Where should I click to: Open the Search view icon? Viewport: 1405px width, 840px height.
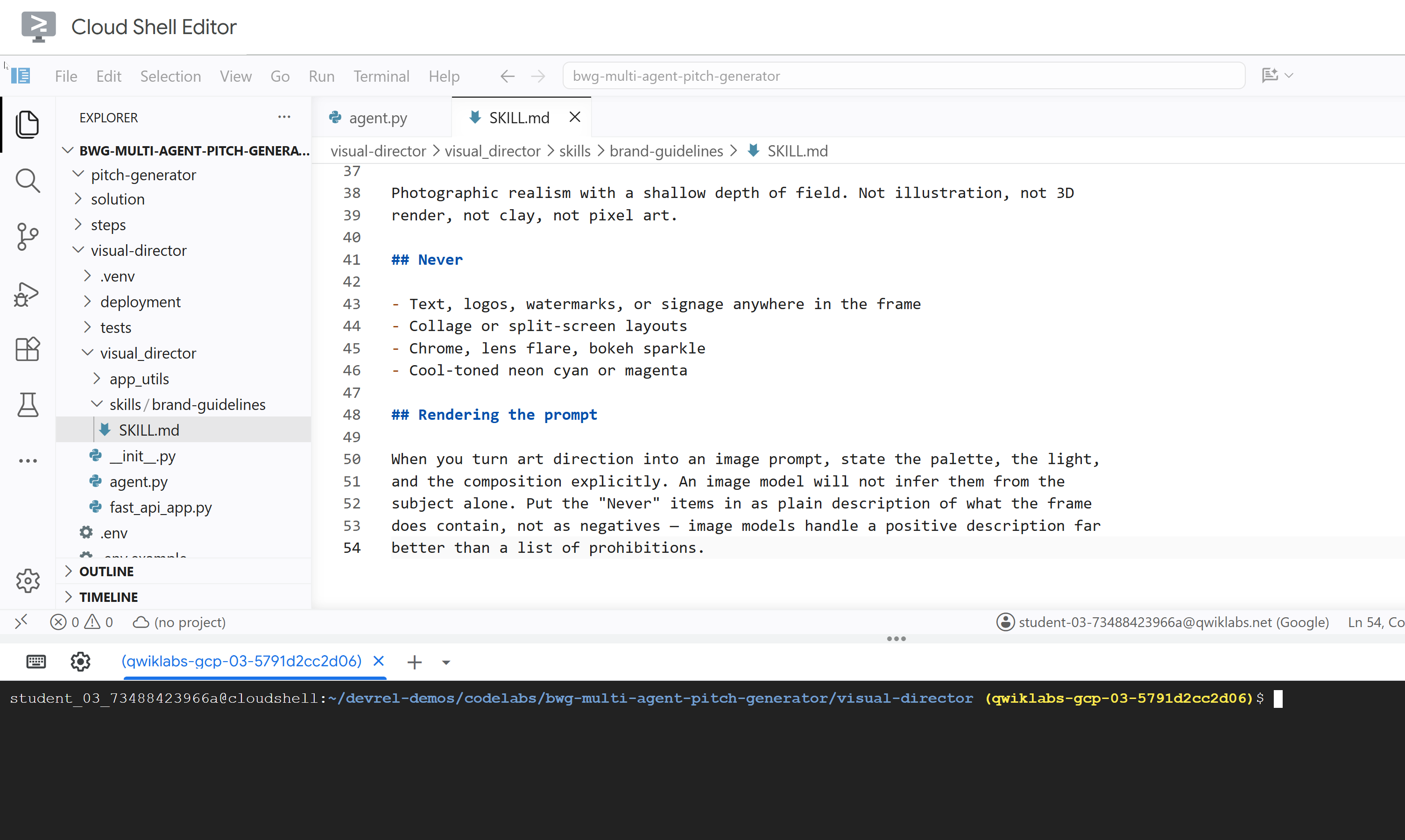pyautogui.click(x=27, y=181)
